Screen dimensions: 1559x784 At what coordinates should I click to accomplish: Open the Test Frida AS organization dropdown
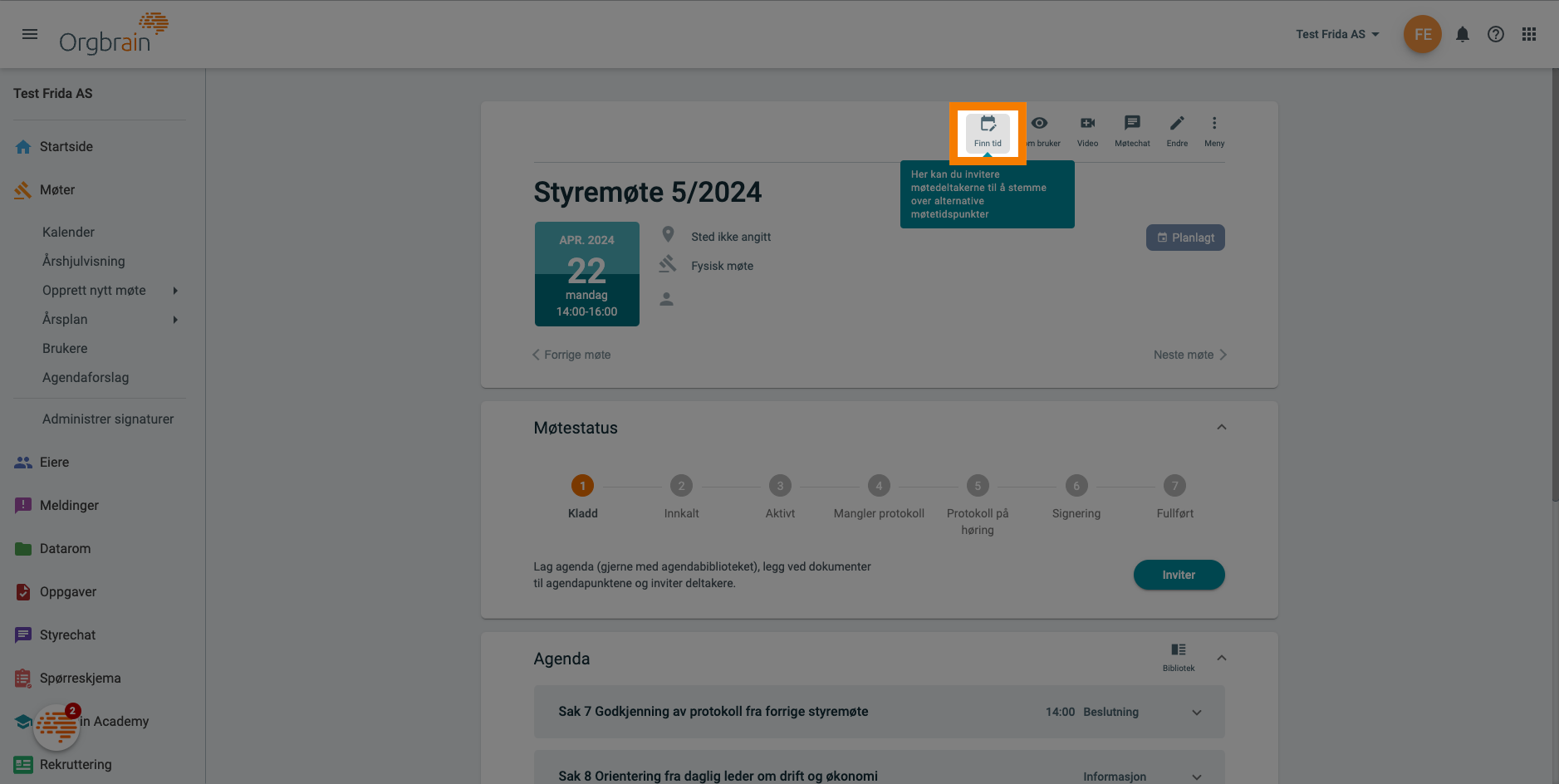click(1337, 34)
